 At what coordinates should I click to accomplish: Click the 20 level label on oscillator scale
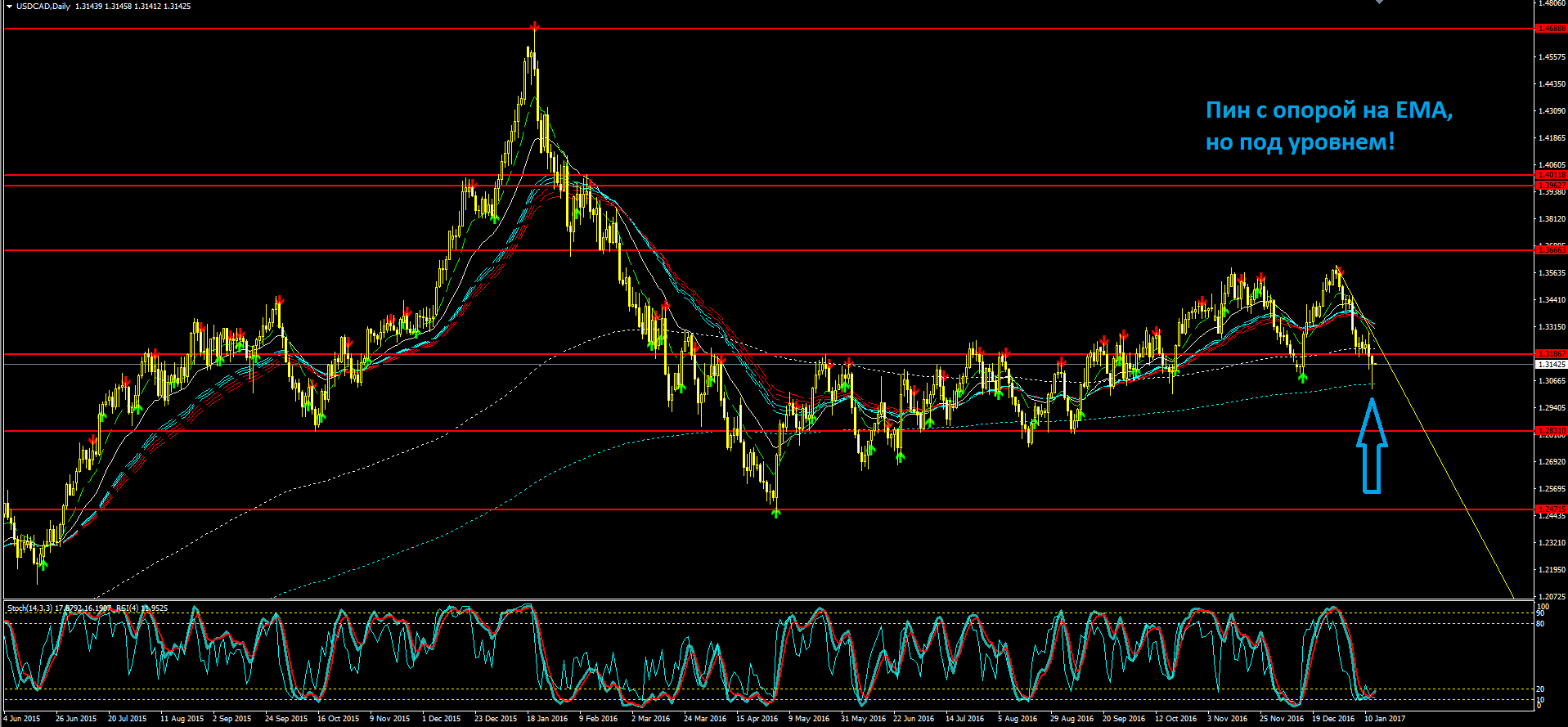(1540, 689)
